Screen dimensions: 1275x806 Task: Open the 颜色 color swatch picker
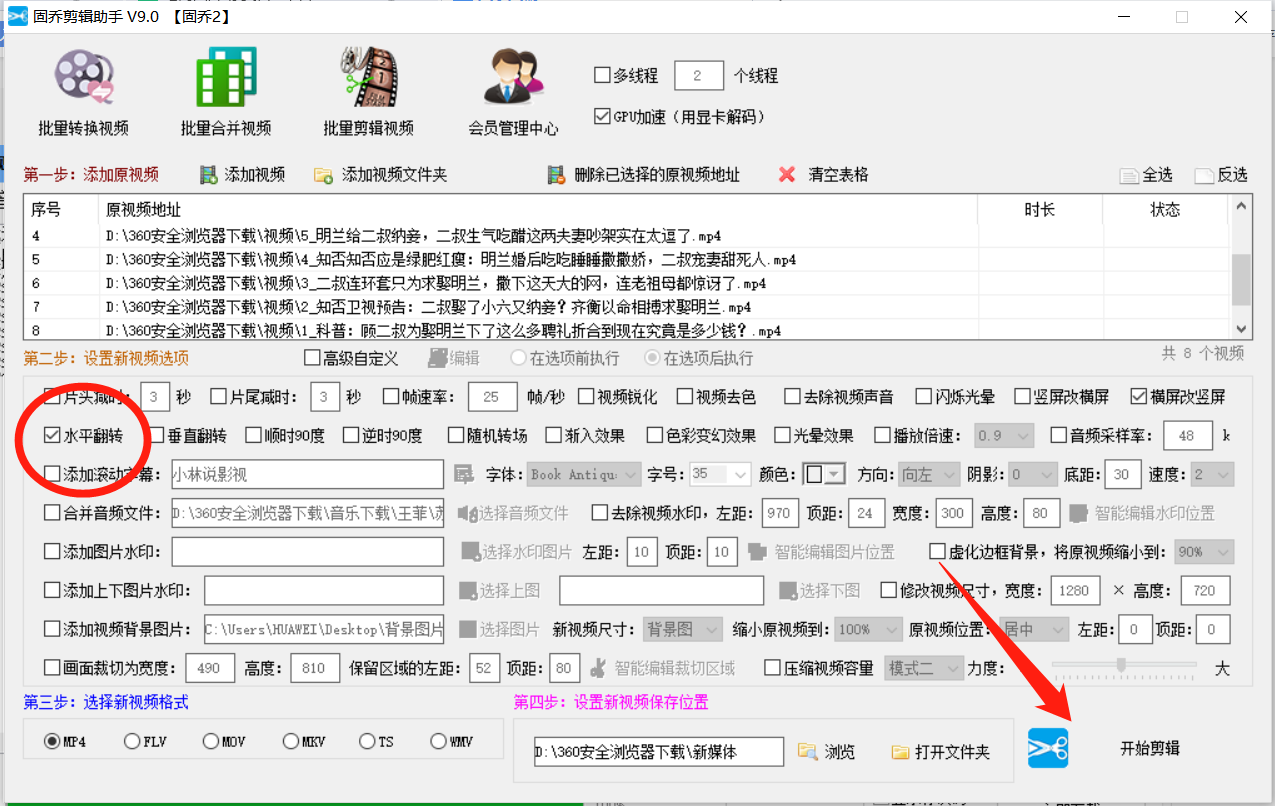click(826, 474)
